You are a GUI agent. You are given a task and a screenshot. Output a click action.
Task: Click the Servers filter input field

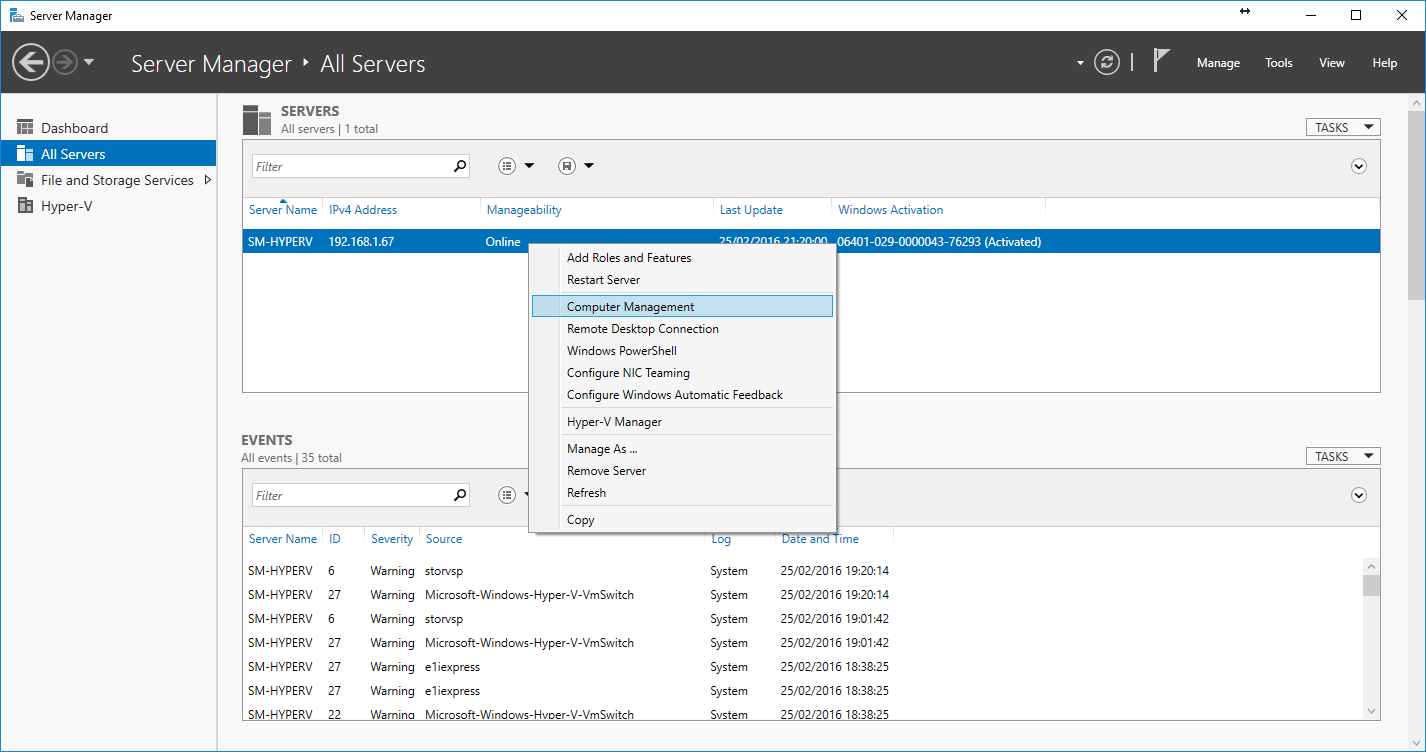351,166
